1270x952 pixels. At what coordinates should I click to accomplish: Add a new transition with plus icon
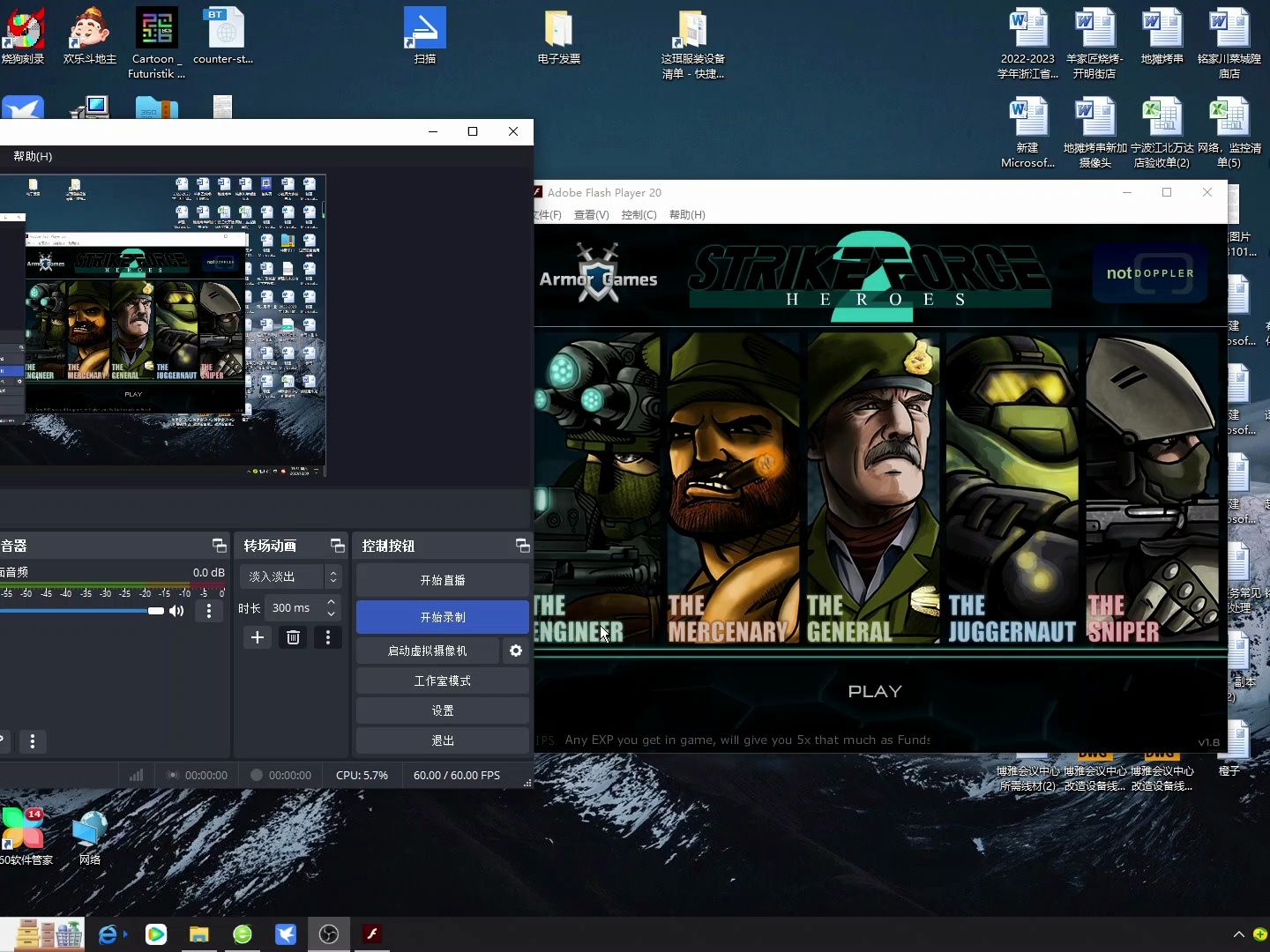tap(258, 637)
